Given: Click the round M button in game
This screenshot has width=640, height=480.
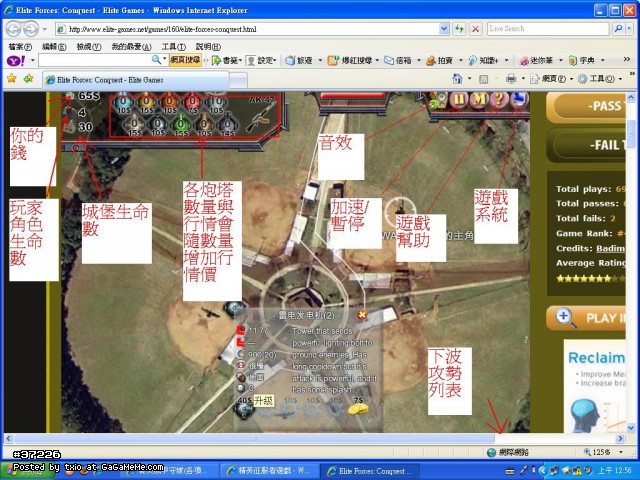Looking at the screenshot, I should pos(479,99).
